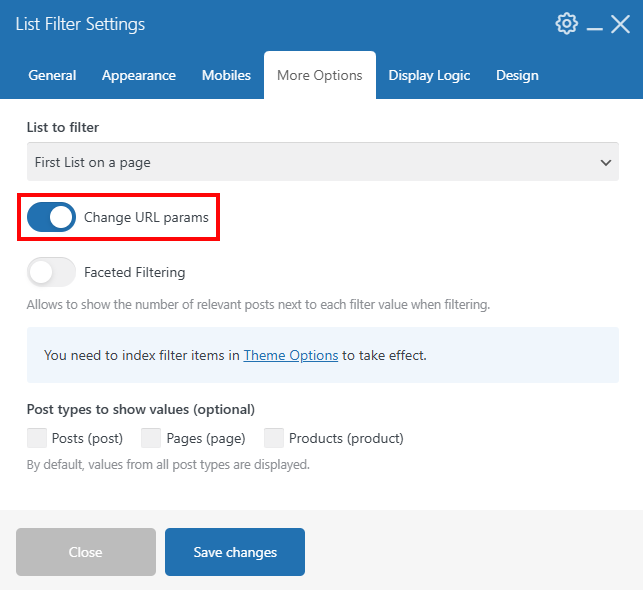Click the Change URL params label text
This screenshot has width=643, height=590.
point(146,217)
